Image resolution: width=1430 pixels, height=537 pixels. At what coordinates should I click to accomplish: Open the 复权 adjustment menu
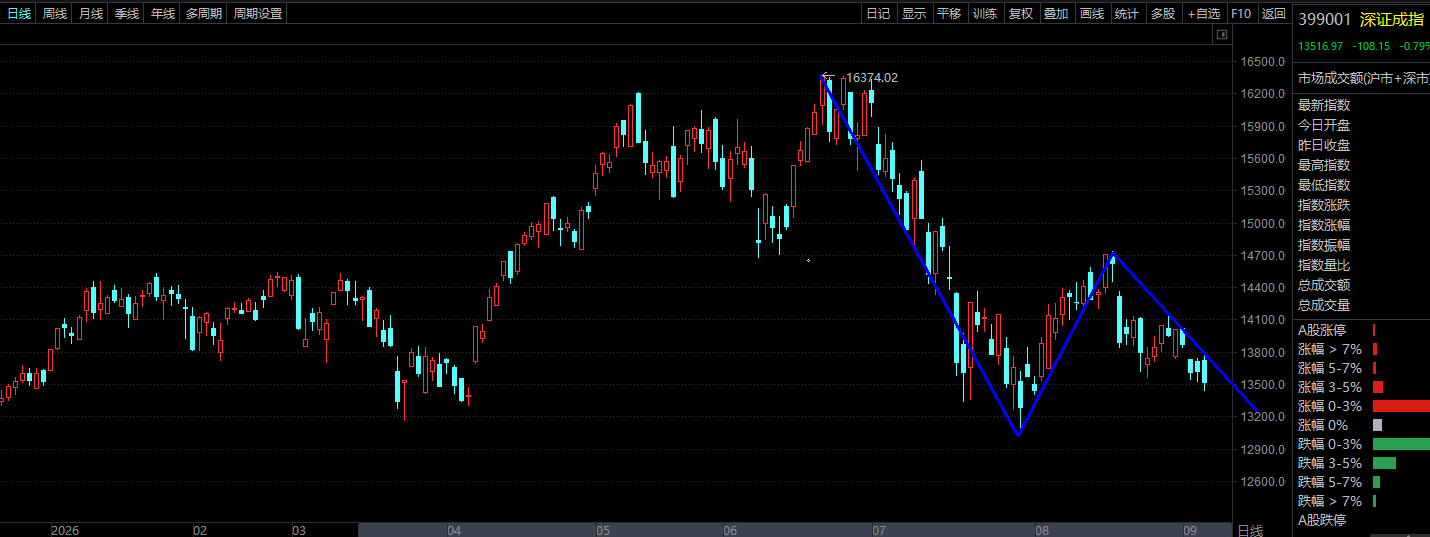pyautogui.click(x=1021, y=13)
